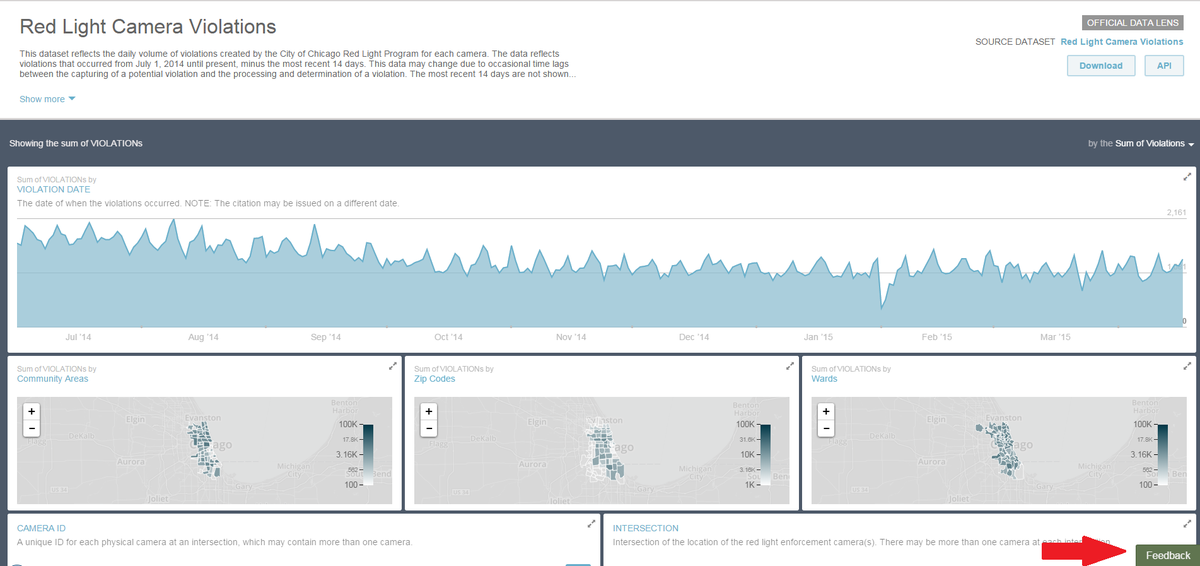Image resolution: width=1200 pixels, height=566 pixels.
Task: Click the Nov '14 timeline label
Action: [x=571, y=337]
